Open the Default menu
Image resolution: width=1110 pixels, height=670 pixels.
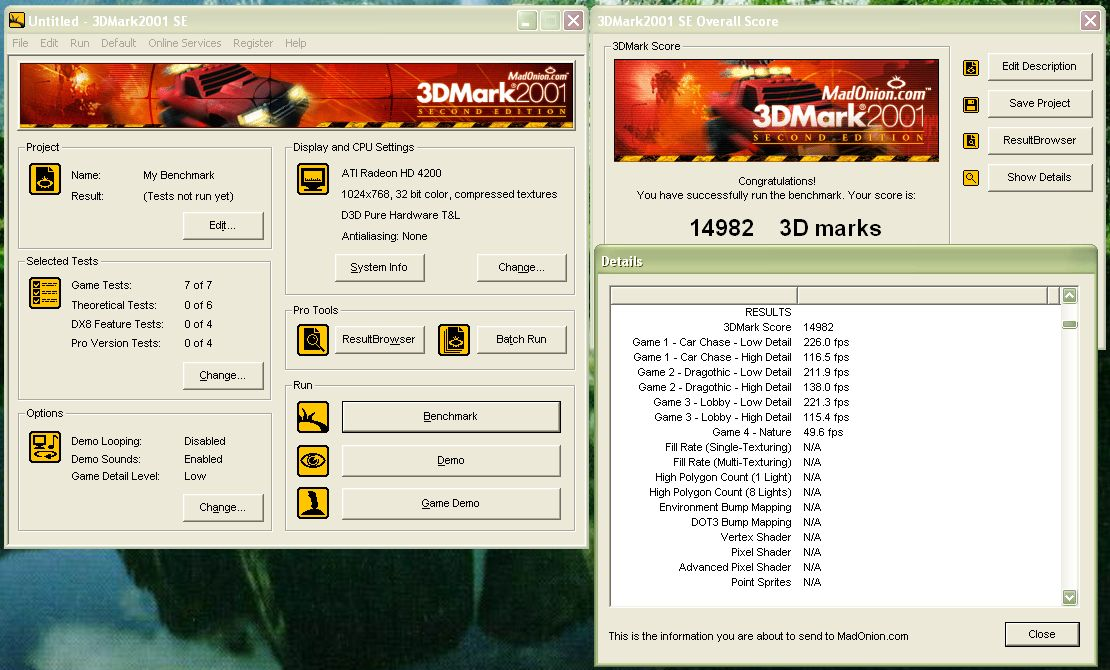(118, 43)
